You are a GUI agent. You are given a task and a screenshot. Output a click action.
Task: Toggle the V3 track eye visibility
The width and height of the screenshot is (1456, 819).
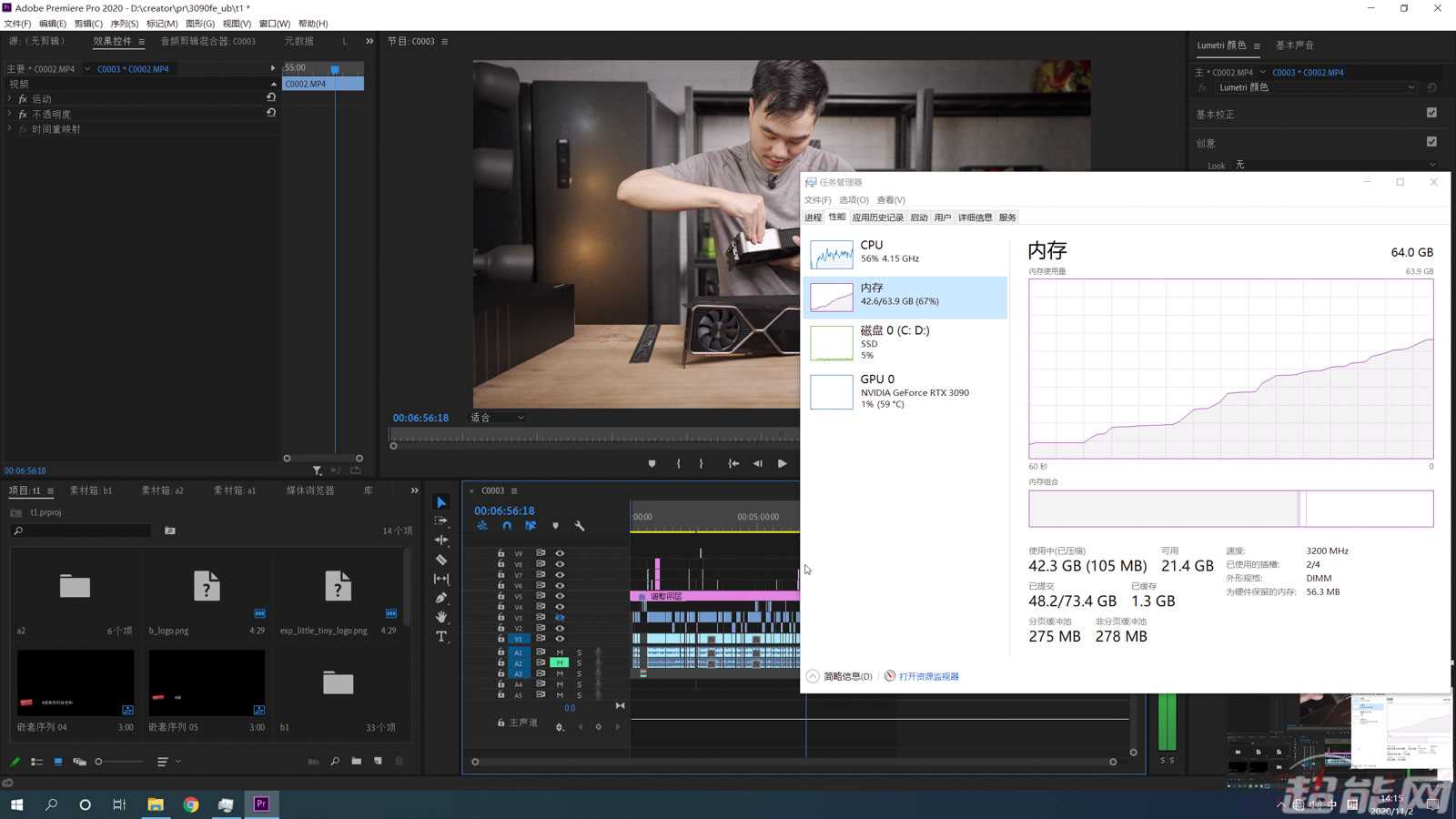pyautogui.click(x=560, y=618)
